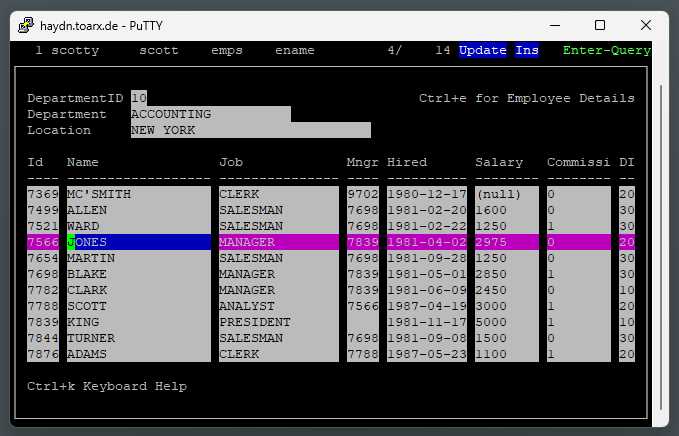Click the MANAGER job cell in JONES row
679x436 pixels.
[279, 242]
